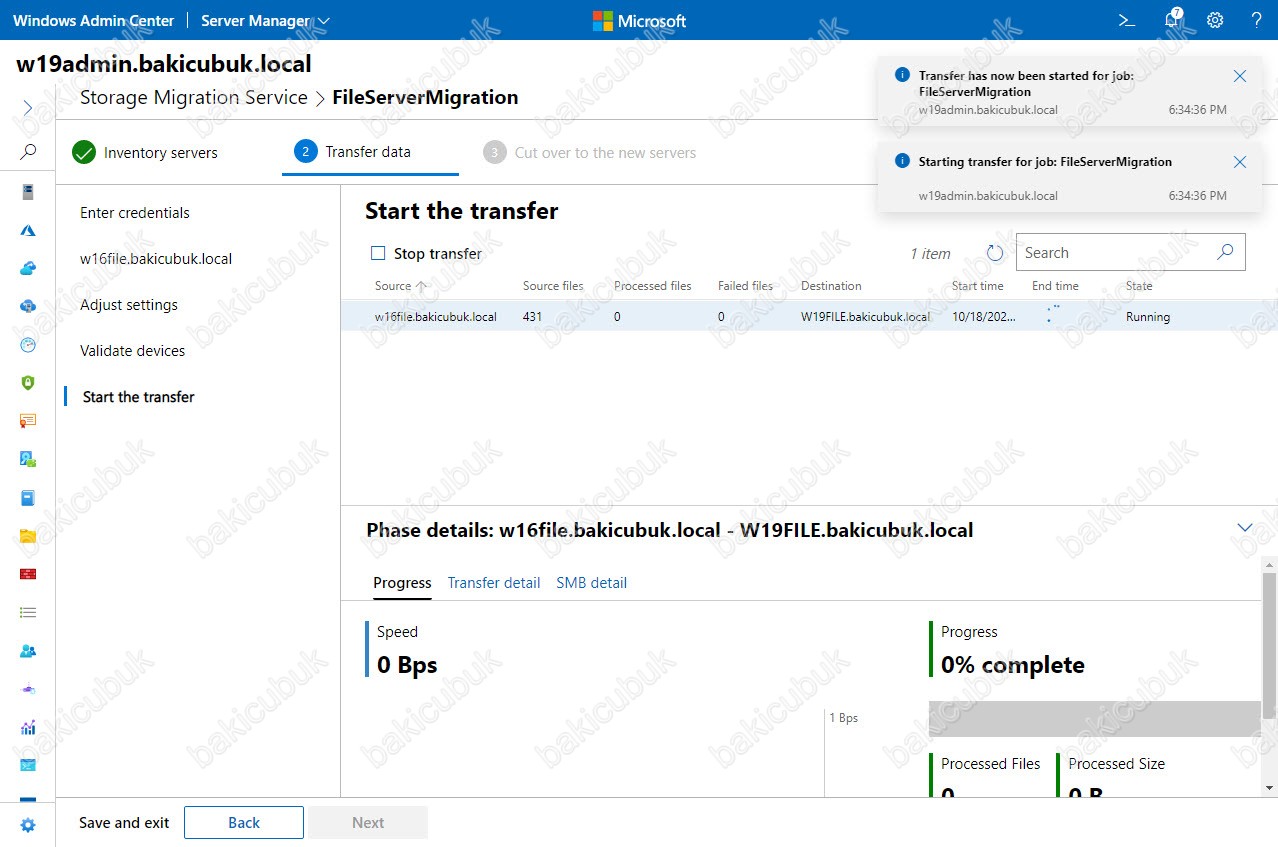Open the Devices tool icon
This screenshot has width=1278, height=847.
[x=28, y=459]
